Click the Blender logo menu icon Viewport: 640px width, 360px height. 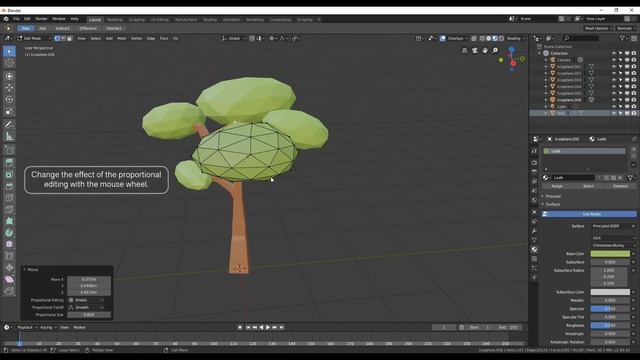[6, 19]
